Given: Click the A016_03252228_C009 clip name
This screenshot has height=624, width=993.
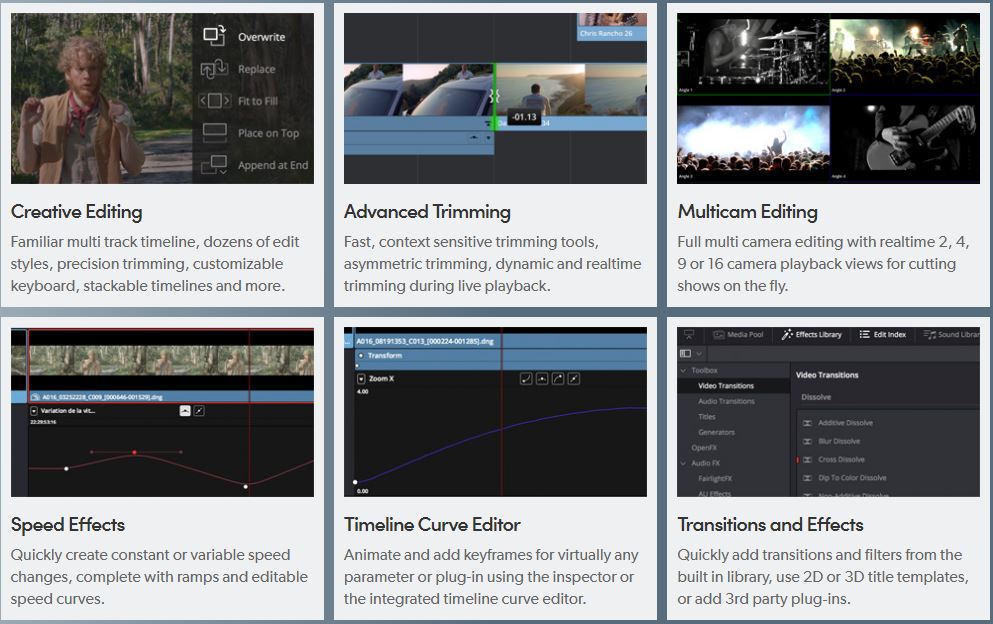Looking at the screenshot, I should tap(103, 397).
